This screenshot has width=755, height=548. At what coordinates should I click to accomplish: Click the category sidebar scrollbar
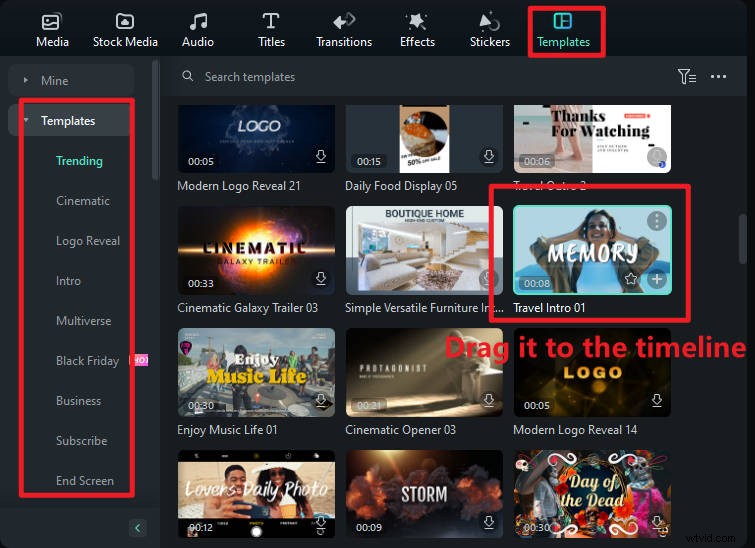155,119
